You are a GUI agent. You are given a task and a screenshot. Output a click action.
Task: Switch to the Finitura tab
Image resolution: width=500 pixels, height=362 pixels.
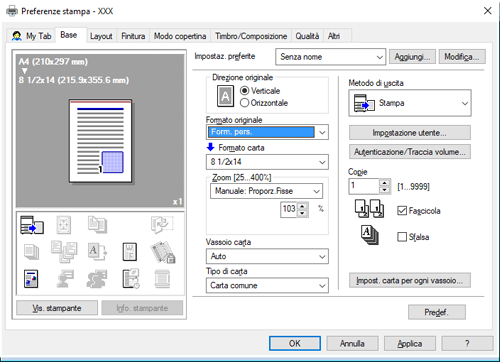(x=133, y=36)
